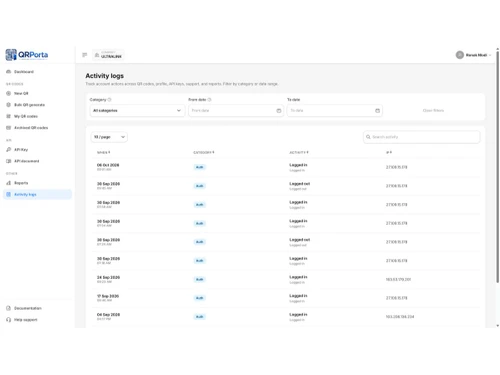Click the QRPorta logo

[27, 55]
